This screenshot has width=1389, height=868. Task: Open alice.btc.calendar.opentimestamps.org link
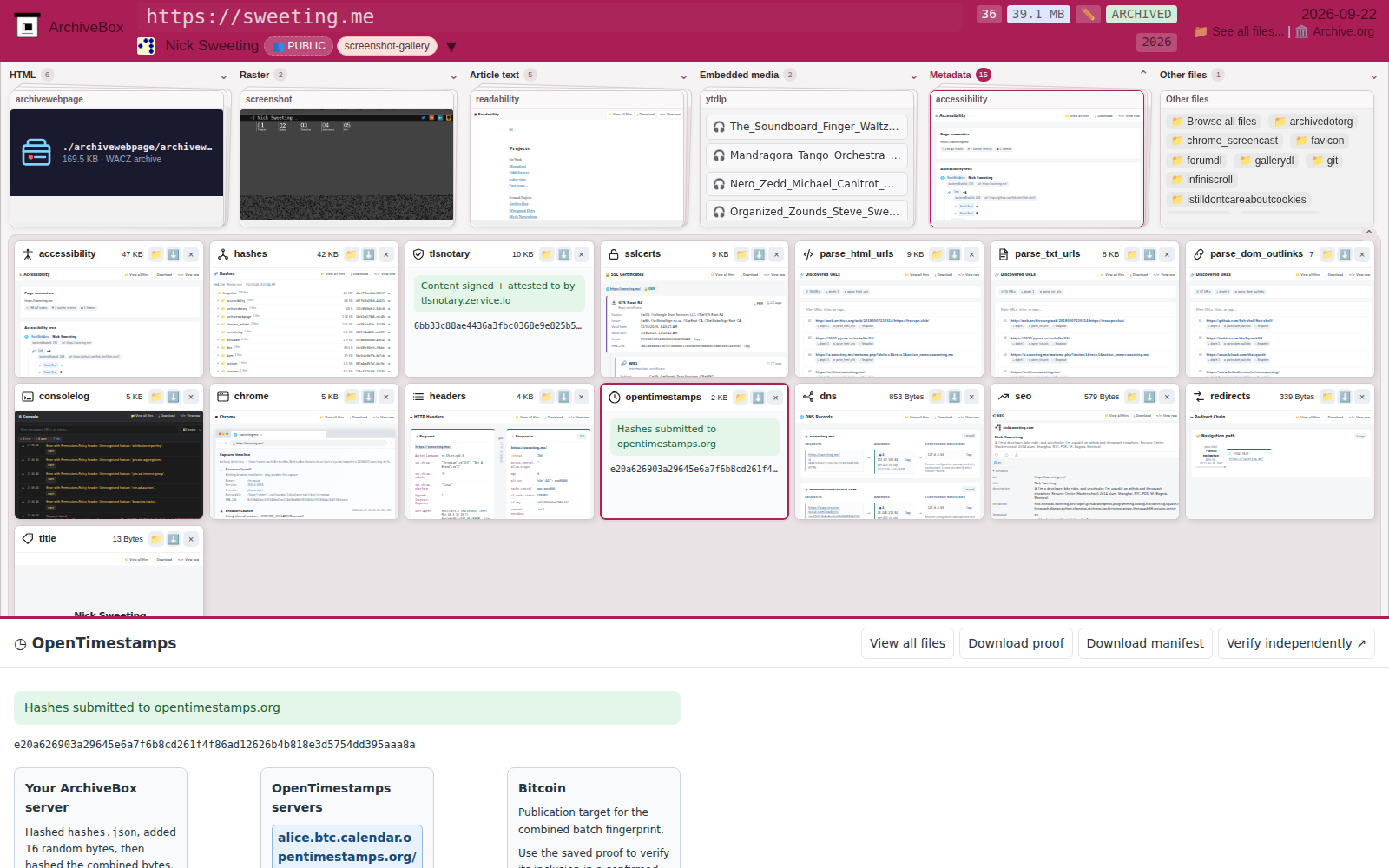(346, 847)
